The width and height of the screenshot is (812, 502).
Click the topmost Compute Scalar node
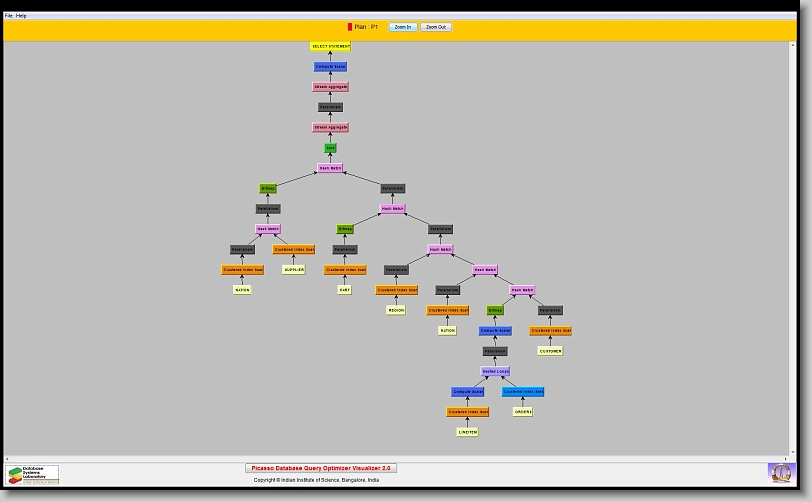click(330, 67)
